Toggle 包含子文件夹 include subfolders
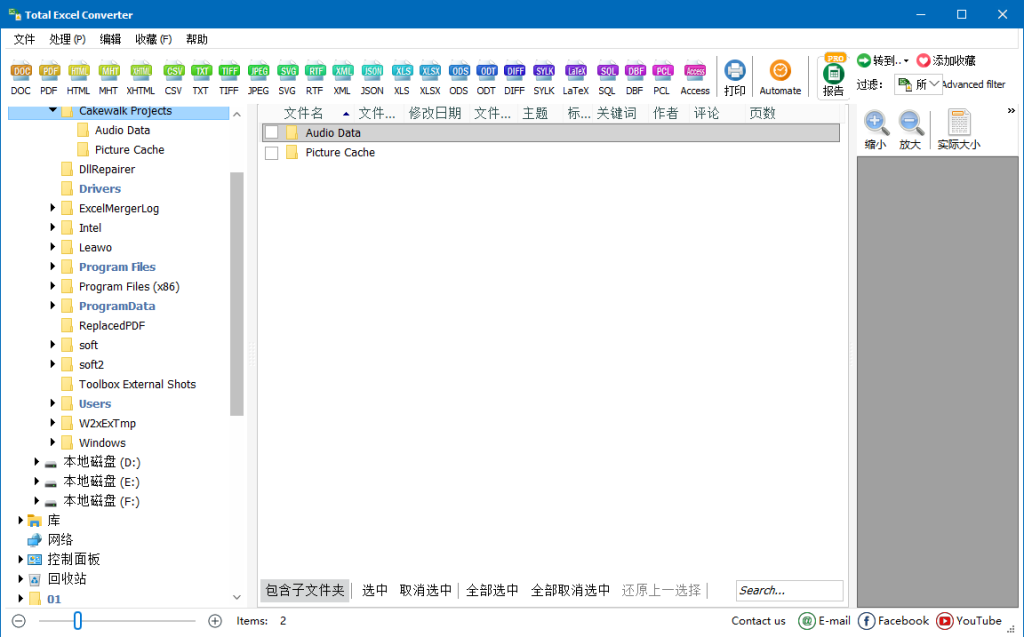Image resolution: width=1024 pixels, height=637 pixels. [x=305, y=590]
